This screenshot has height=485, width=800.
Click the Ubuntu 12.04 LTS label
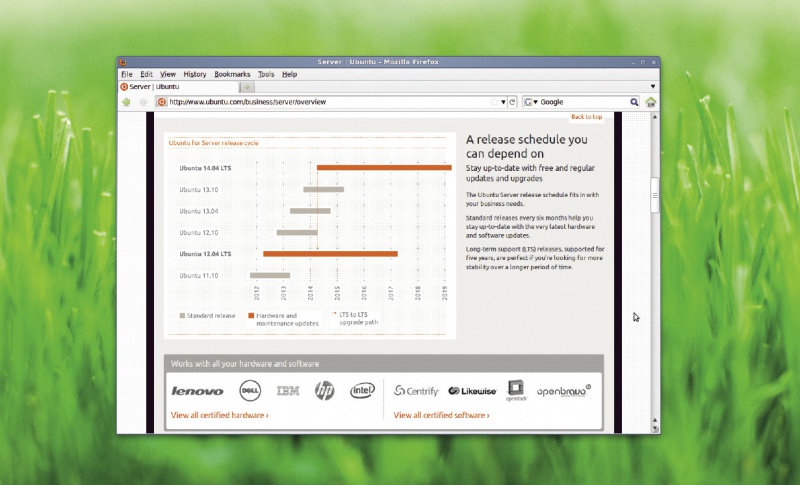205,254
